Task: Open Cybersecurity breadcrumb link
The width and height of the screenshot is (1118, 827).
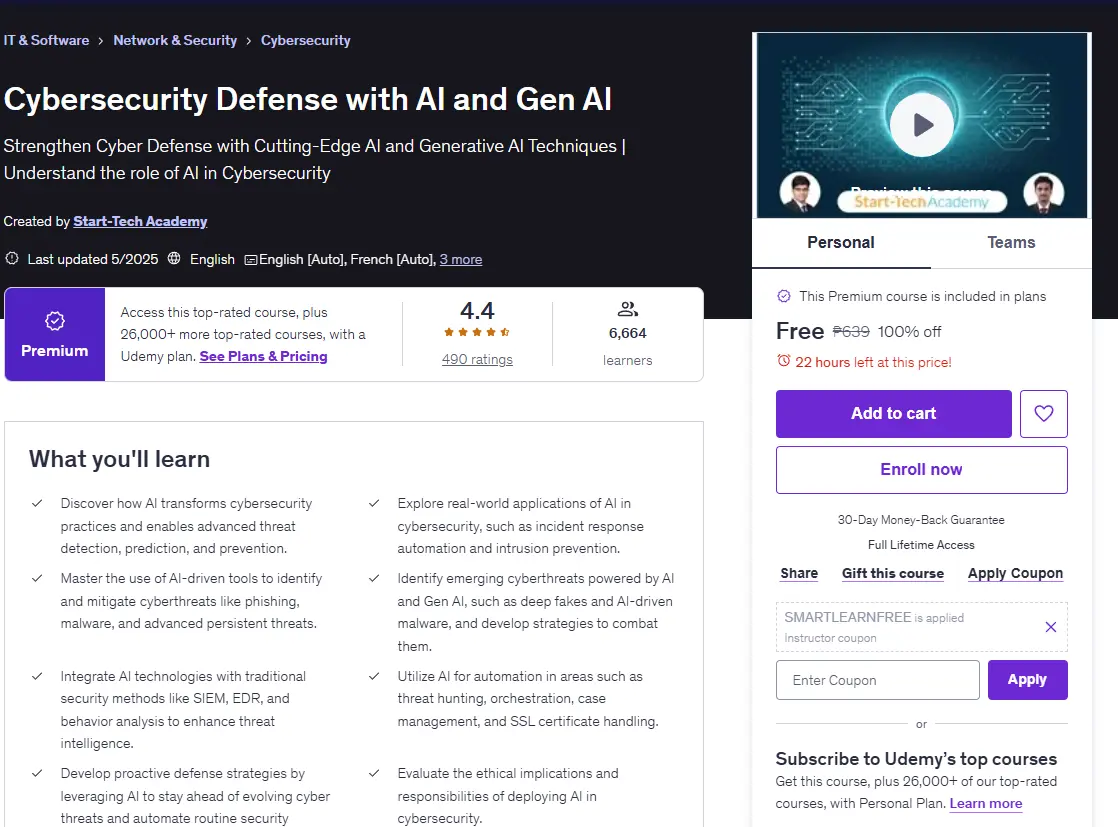Action: pos(305,41)
